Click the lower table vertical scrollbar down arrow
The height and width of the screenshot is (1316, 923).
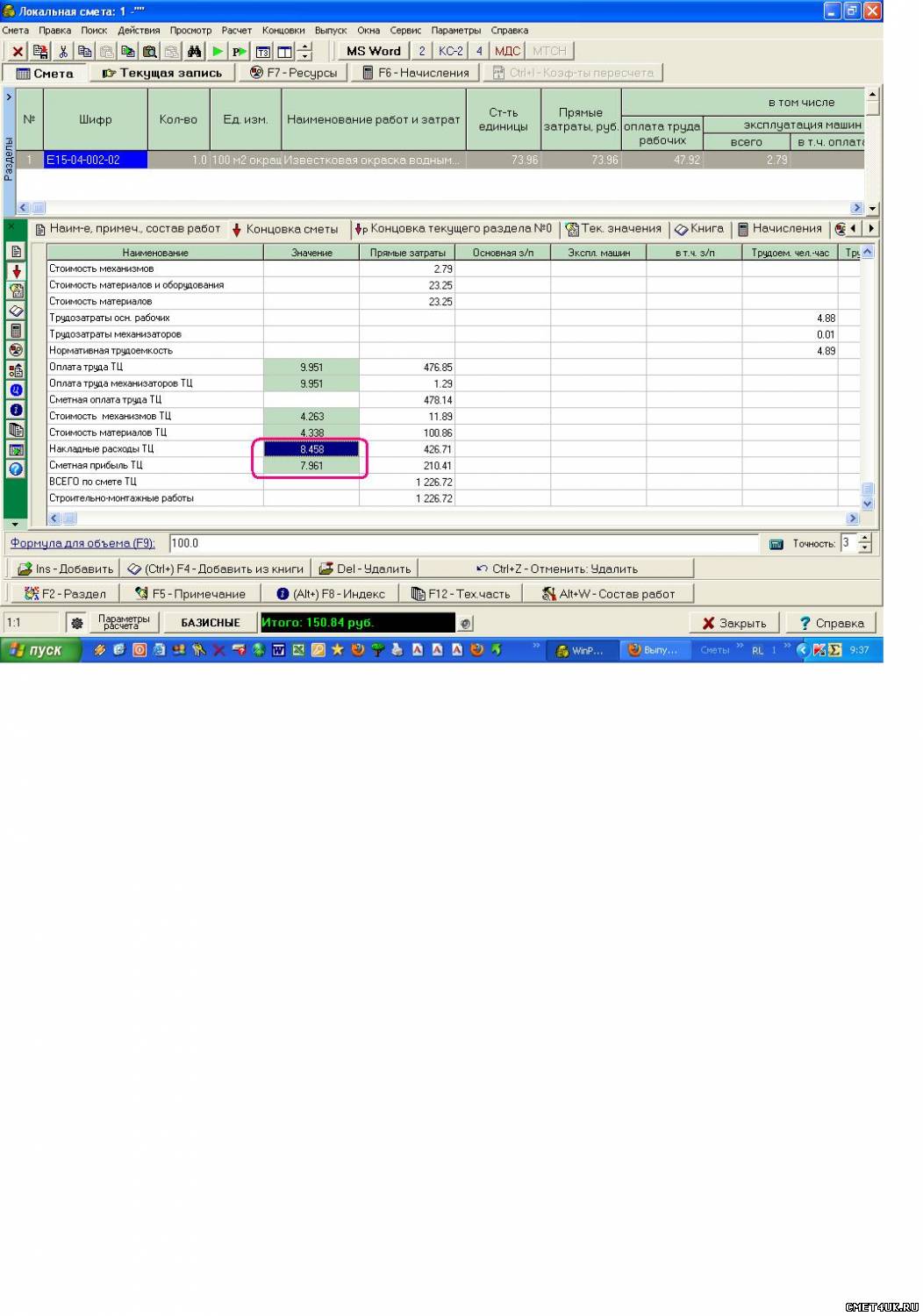click(868, 504)
